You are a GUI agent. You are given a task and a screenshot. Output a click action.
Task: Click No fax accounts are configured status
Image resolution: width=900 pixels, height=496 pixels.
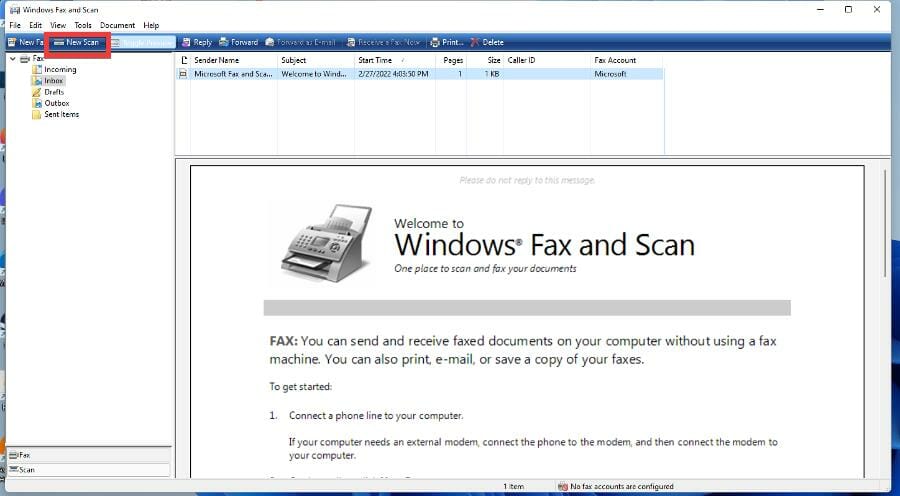click(622, 486)
